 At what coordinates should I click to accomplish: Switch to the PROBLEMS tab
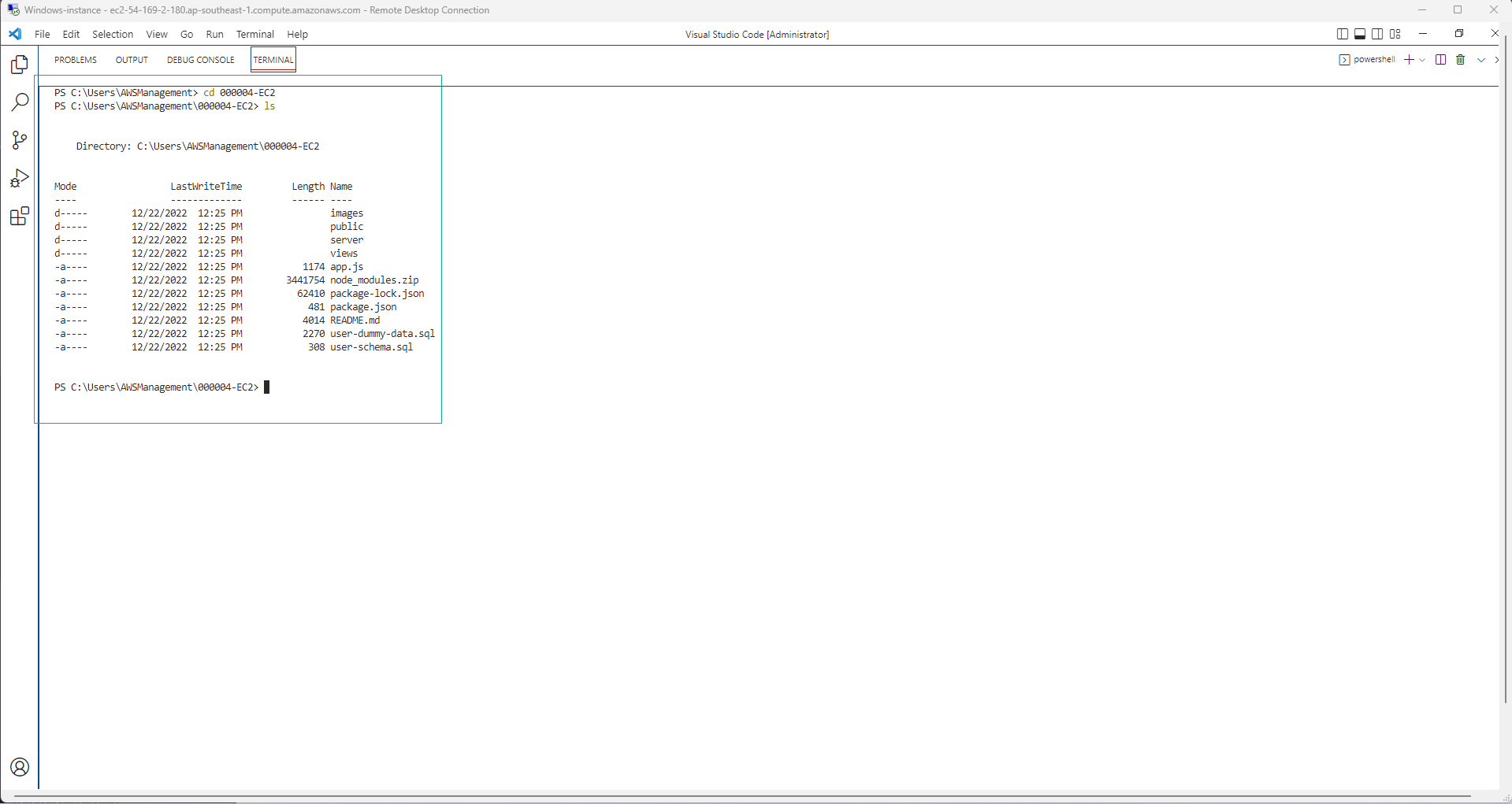(x=76, y=60)
